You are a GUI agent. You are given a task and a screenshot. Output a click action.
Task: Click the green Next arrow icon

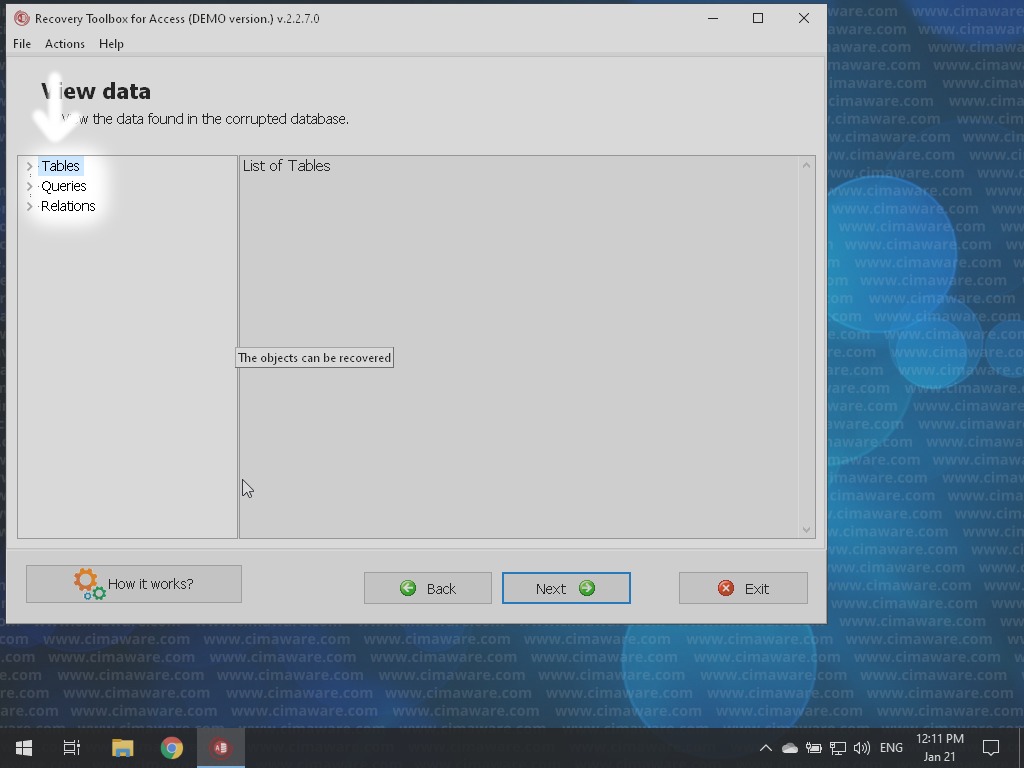click(x=587, y=588)
